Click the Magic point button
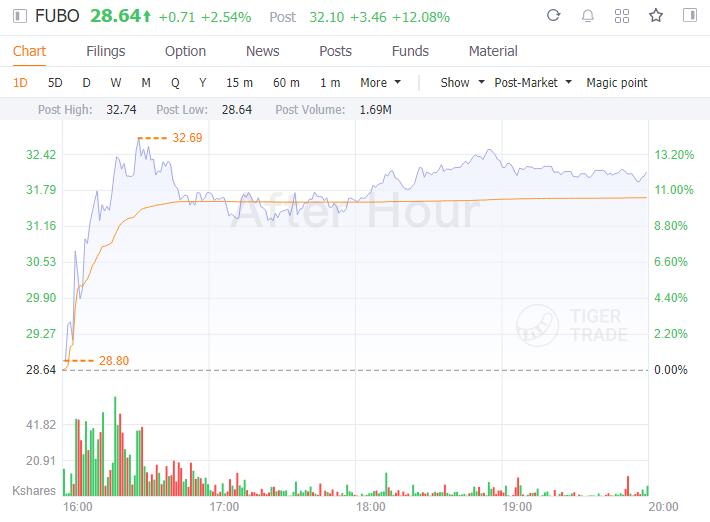The height and width of the screenshot is (522, 710). point(617,83)
